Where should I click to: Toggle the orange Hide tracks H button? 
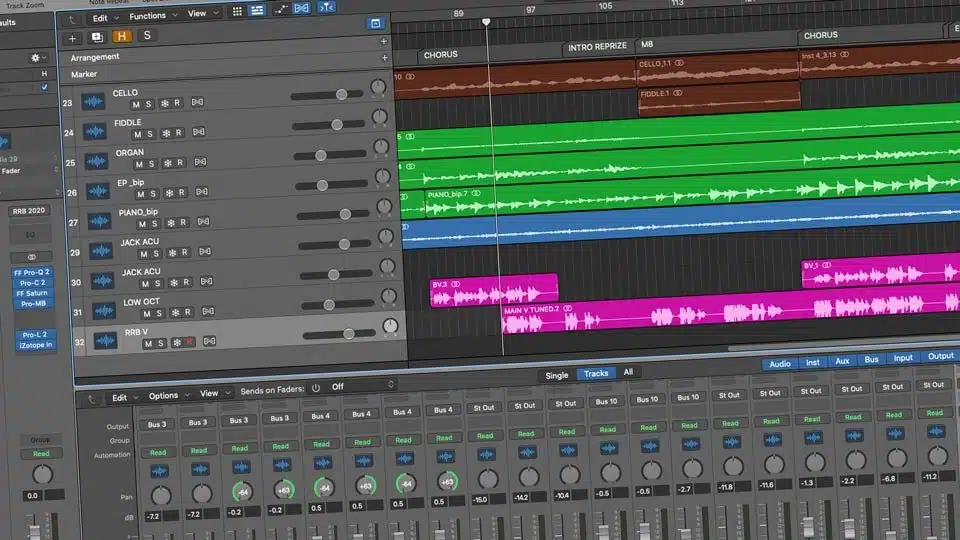[x=122, y=37]
